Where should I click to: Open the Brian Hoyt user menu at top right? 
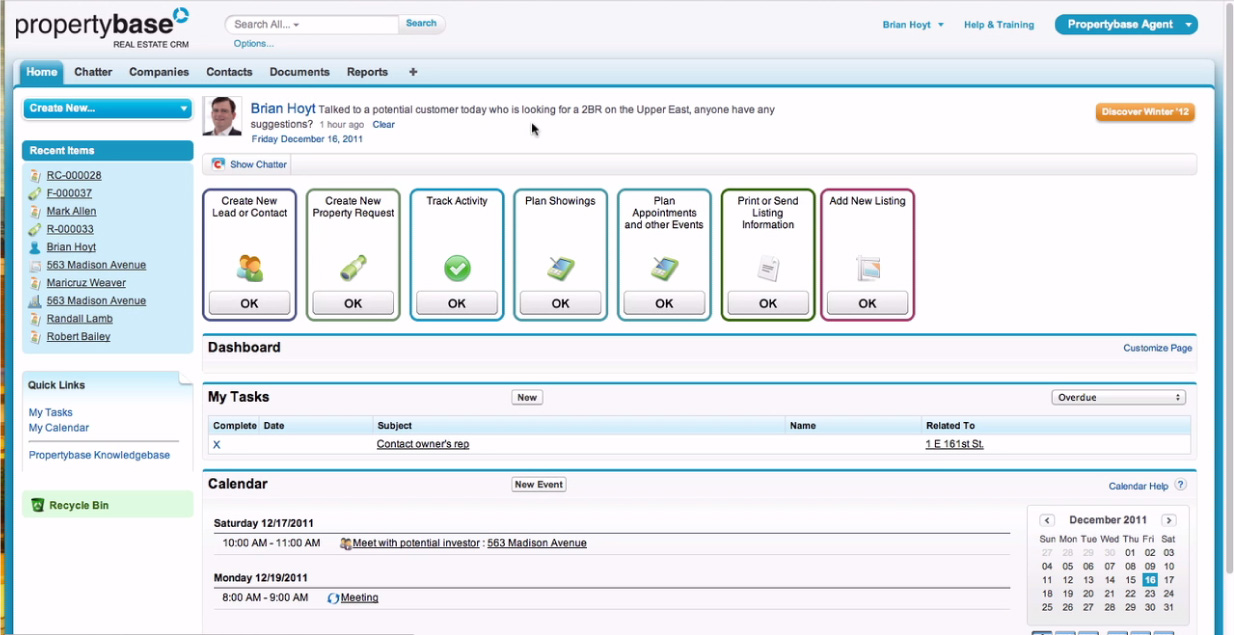point(912,25)
